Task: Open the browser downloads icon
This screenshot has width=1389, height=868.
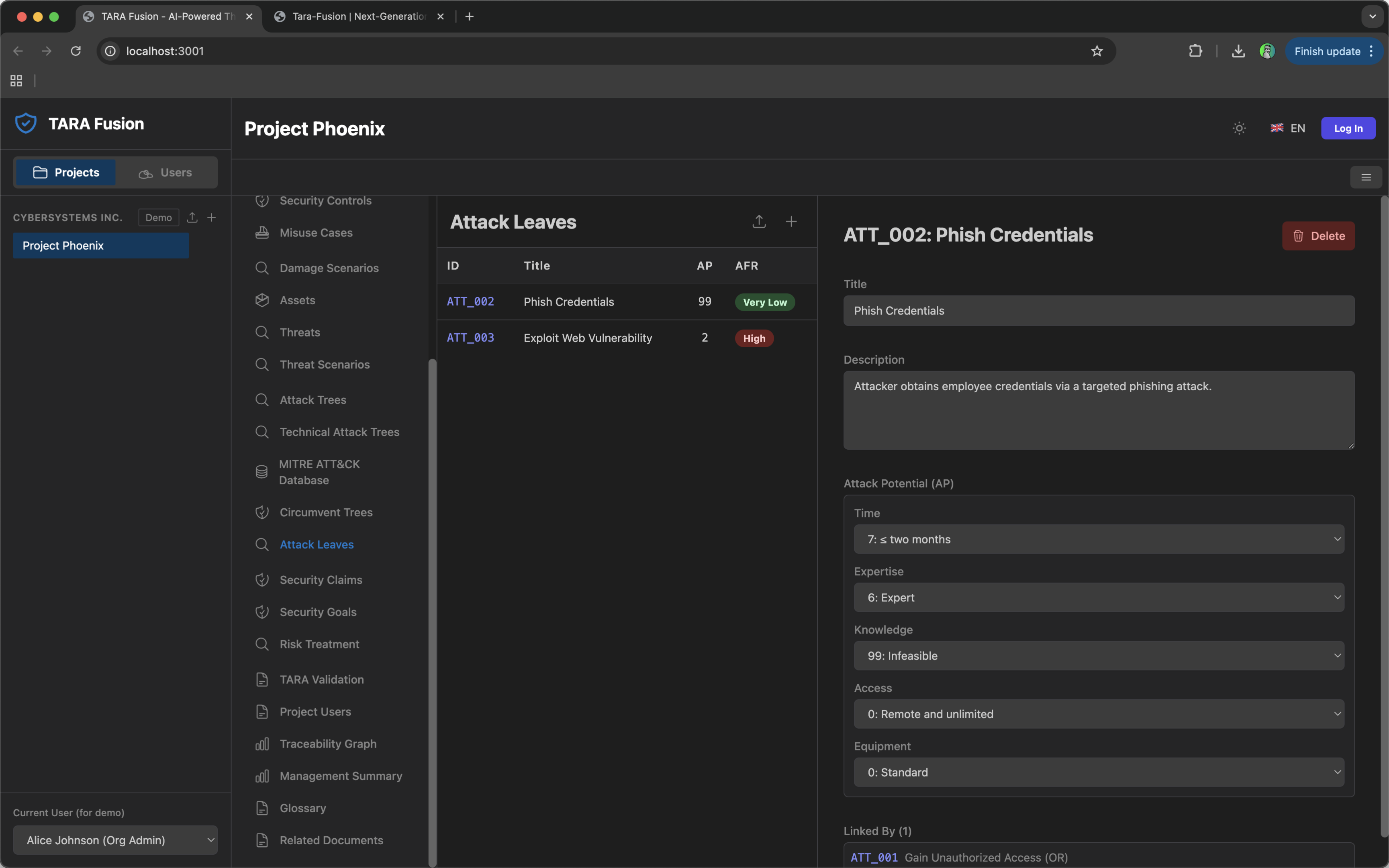Action: point(1238,51)
